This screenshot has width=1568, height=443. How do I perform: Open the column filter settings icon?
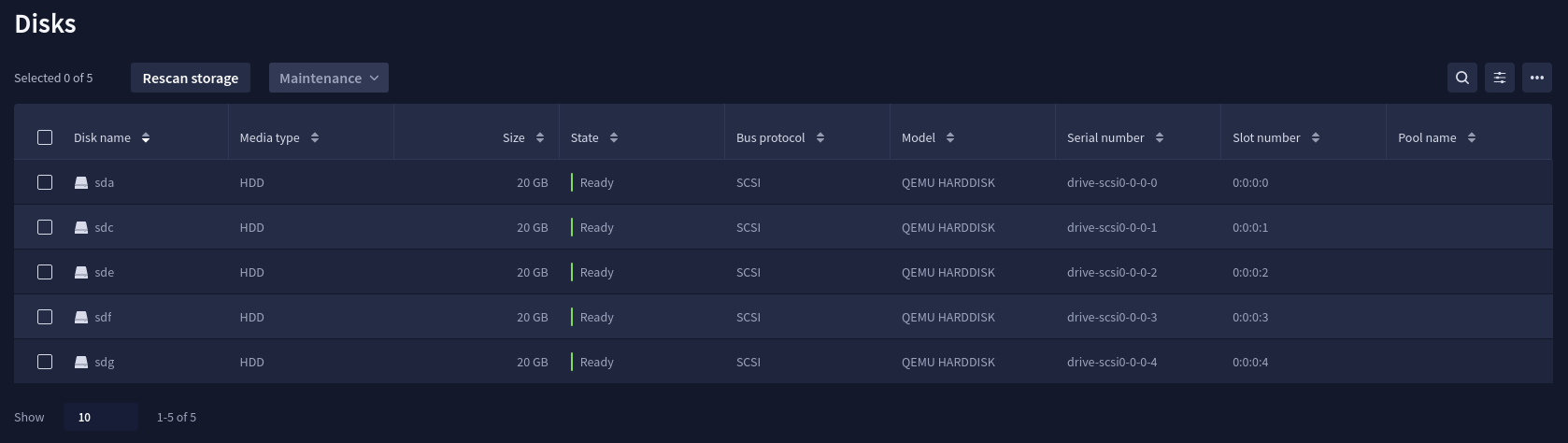tap(1500, 78)
